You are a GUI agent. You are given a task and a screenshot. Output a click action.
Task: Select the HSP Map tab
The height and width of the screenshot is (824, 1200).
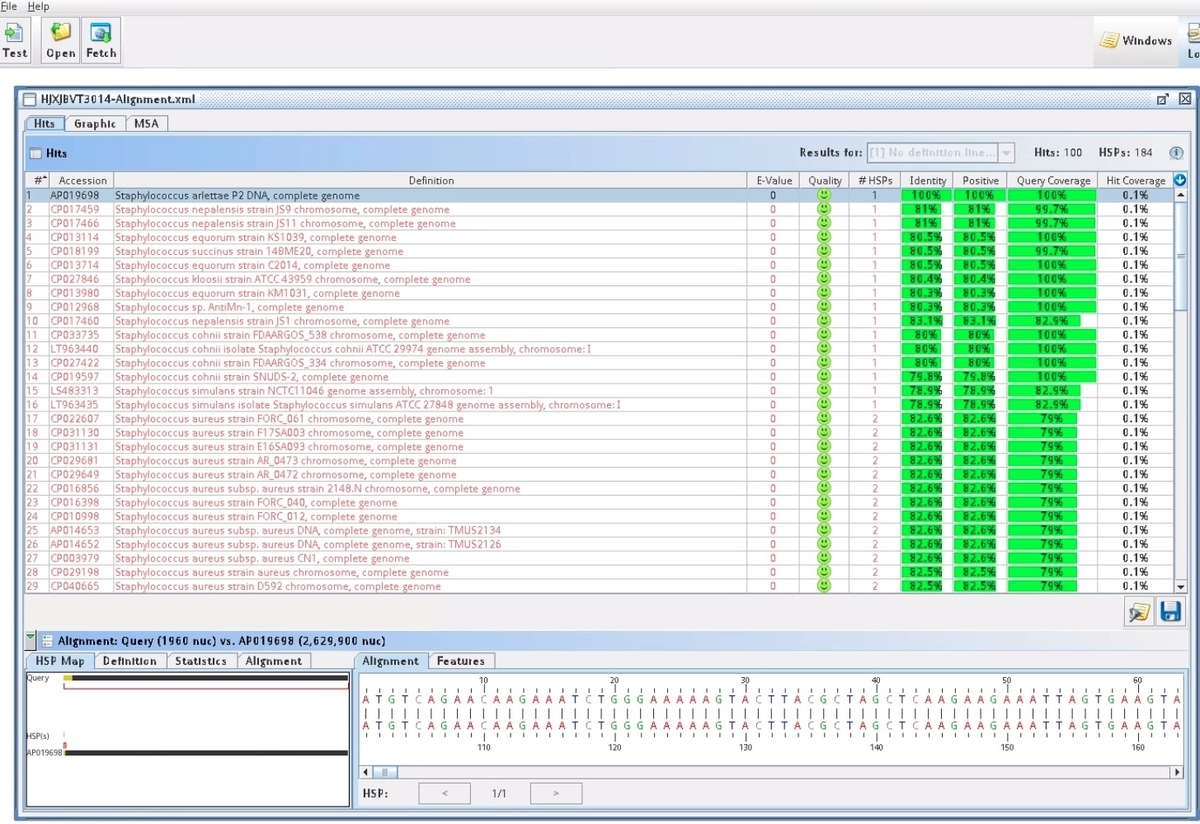tap(60, 661)
